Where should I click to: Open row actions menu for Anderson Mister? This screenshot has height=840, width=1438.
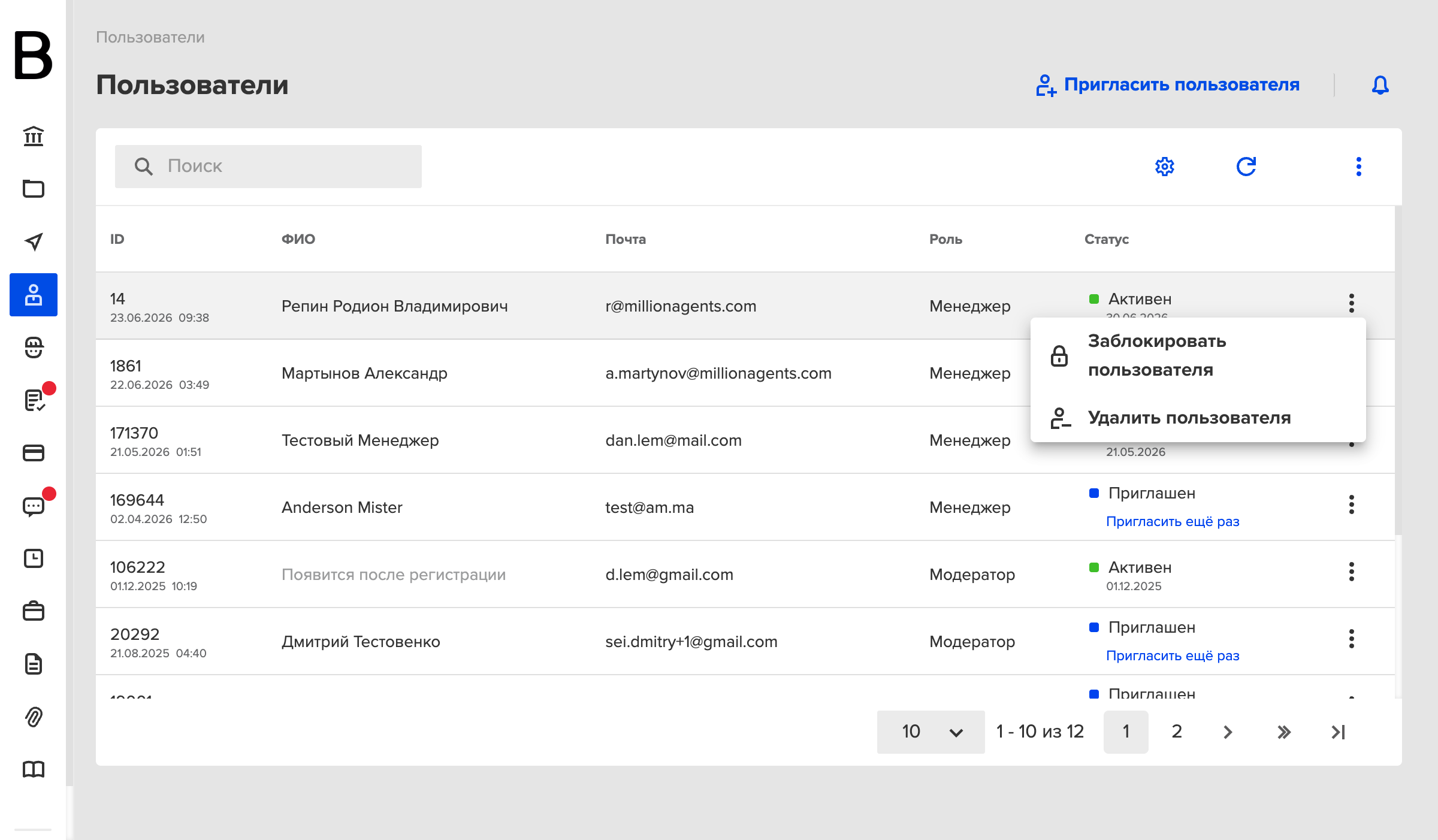tap(1352, 504)
